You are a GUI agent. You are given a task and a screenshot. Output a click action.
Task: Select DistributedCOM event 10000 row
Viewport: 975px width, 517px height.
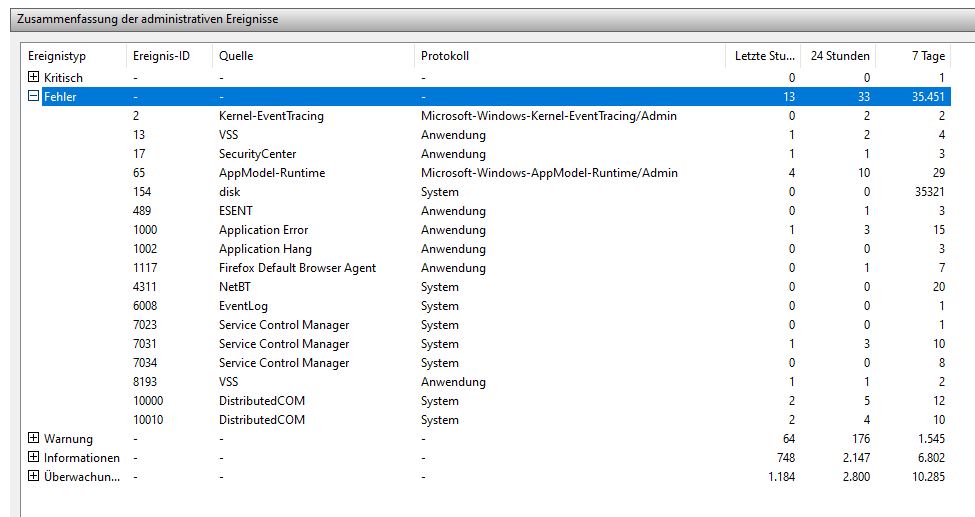pos(496,401)
